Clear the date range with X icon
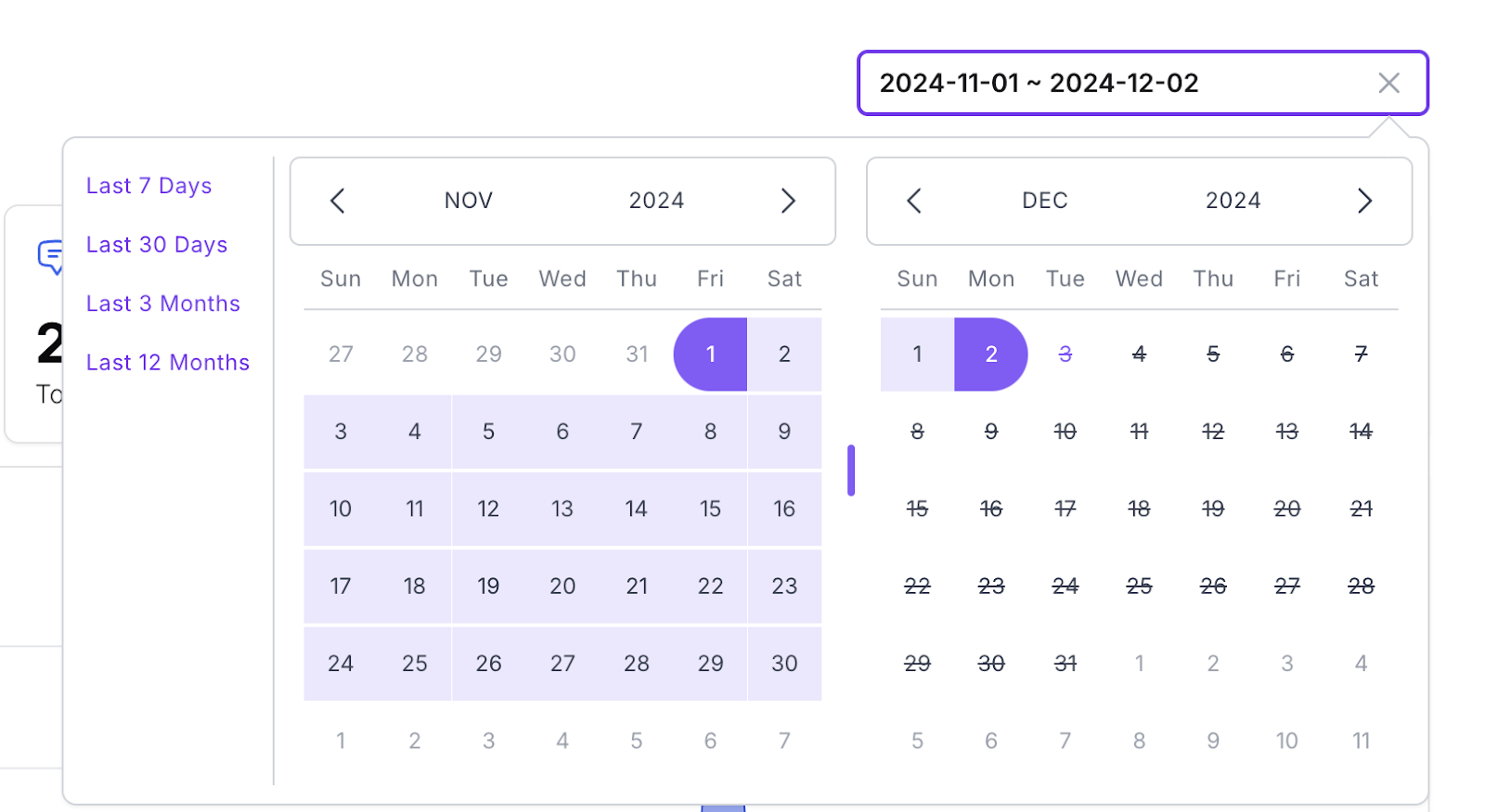Viewport: 1485px width, 812px height. tap(1388, 84)
